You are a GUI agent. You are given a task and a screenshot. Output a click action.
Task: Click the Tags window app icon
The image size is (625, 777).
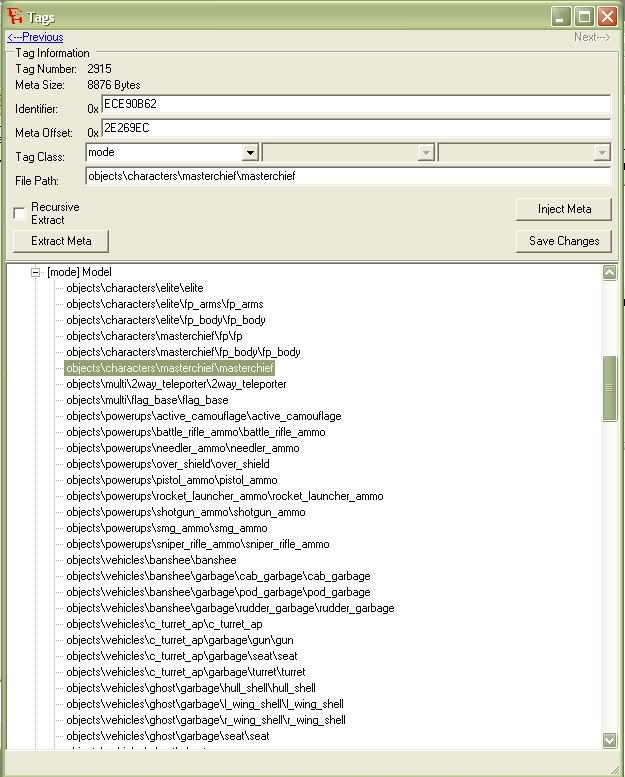point(15,16)
